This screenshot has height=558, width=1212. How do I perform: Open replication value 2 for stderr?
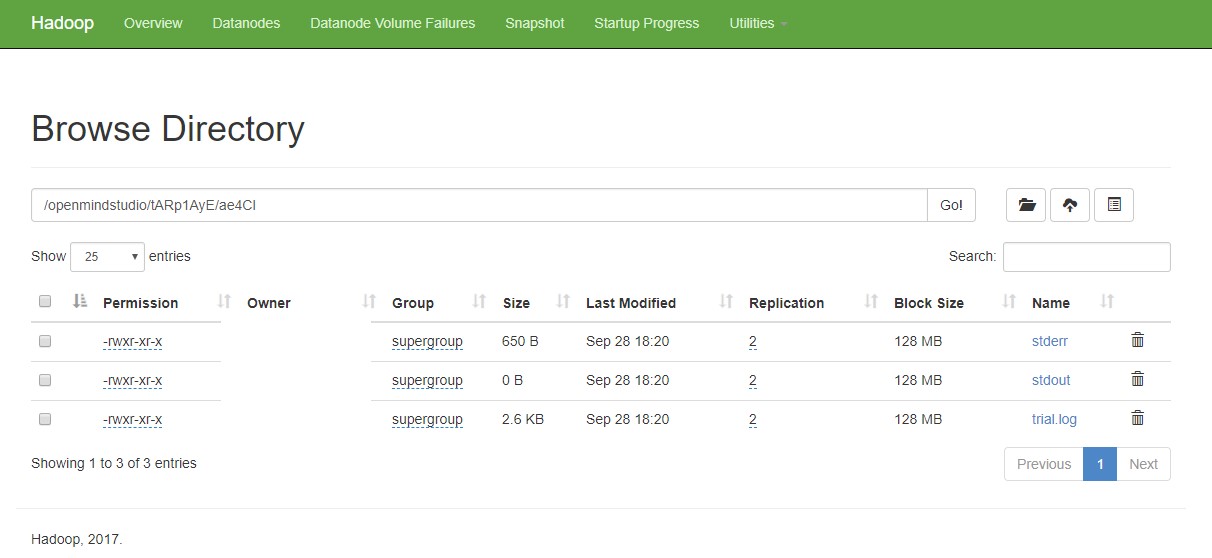752,342
